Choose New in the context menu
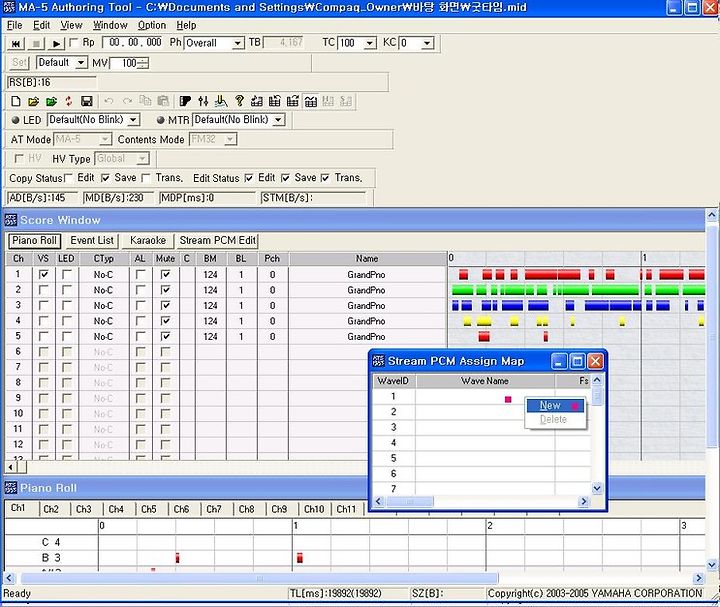 (x=555, y=405)
